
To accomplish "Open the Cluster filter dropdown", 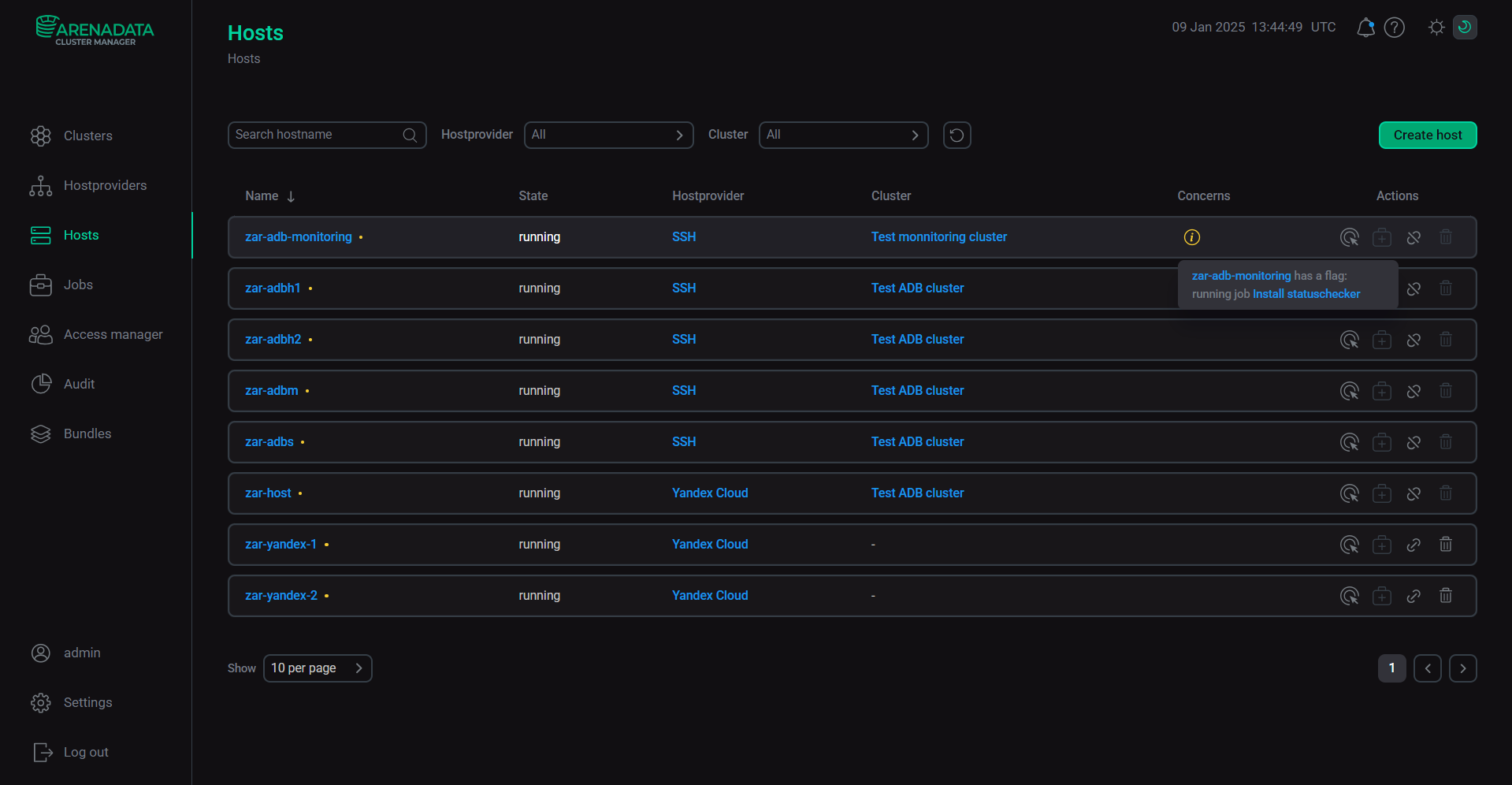I will (843, 135).
